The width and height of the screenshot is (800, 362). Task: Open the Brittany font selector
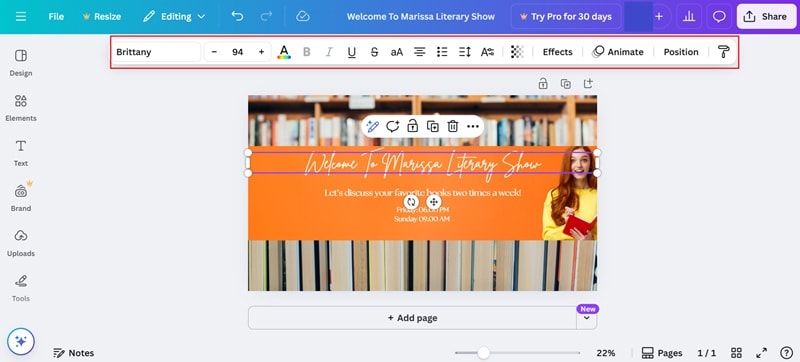pos(156,52)
